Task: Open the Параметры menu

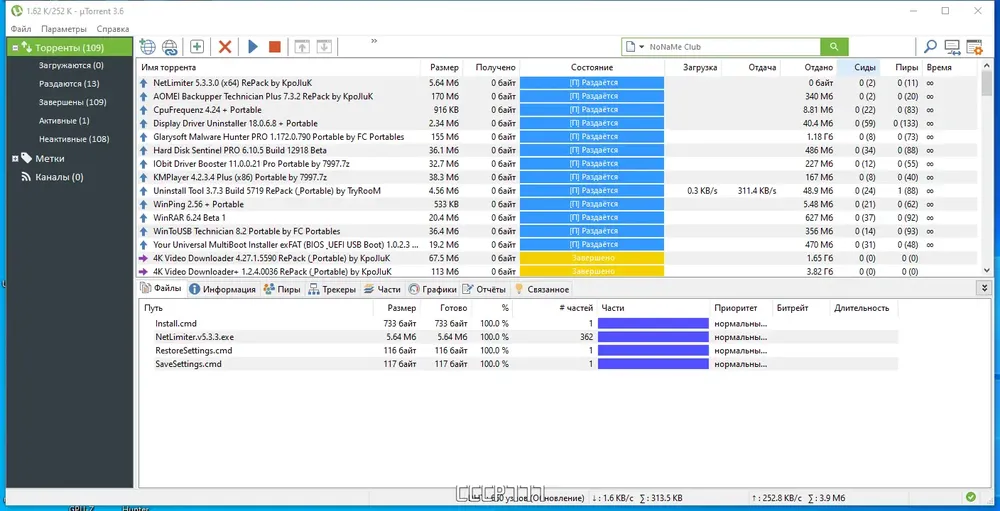Action: click(x=64, y=29)
